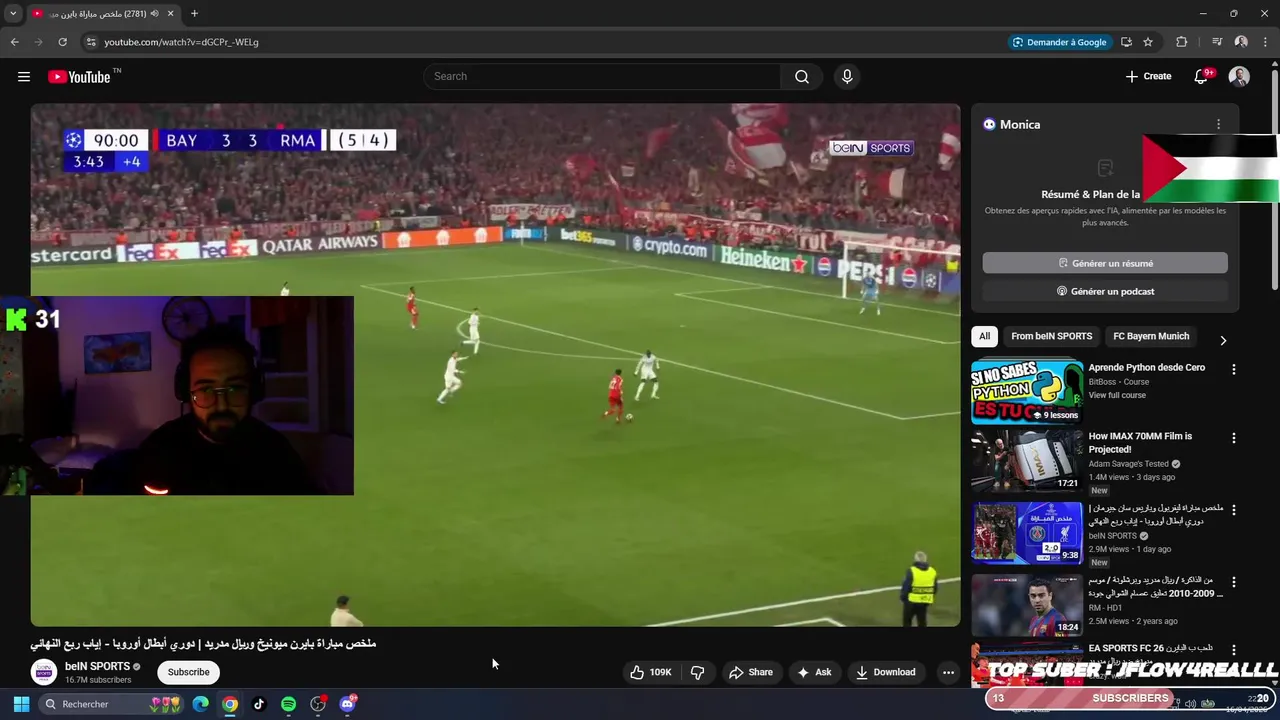The image size is (1280, 720).
Task: Select the From beIN SPORTS chip
Action: pos(1051,336)
